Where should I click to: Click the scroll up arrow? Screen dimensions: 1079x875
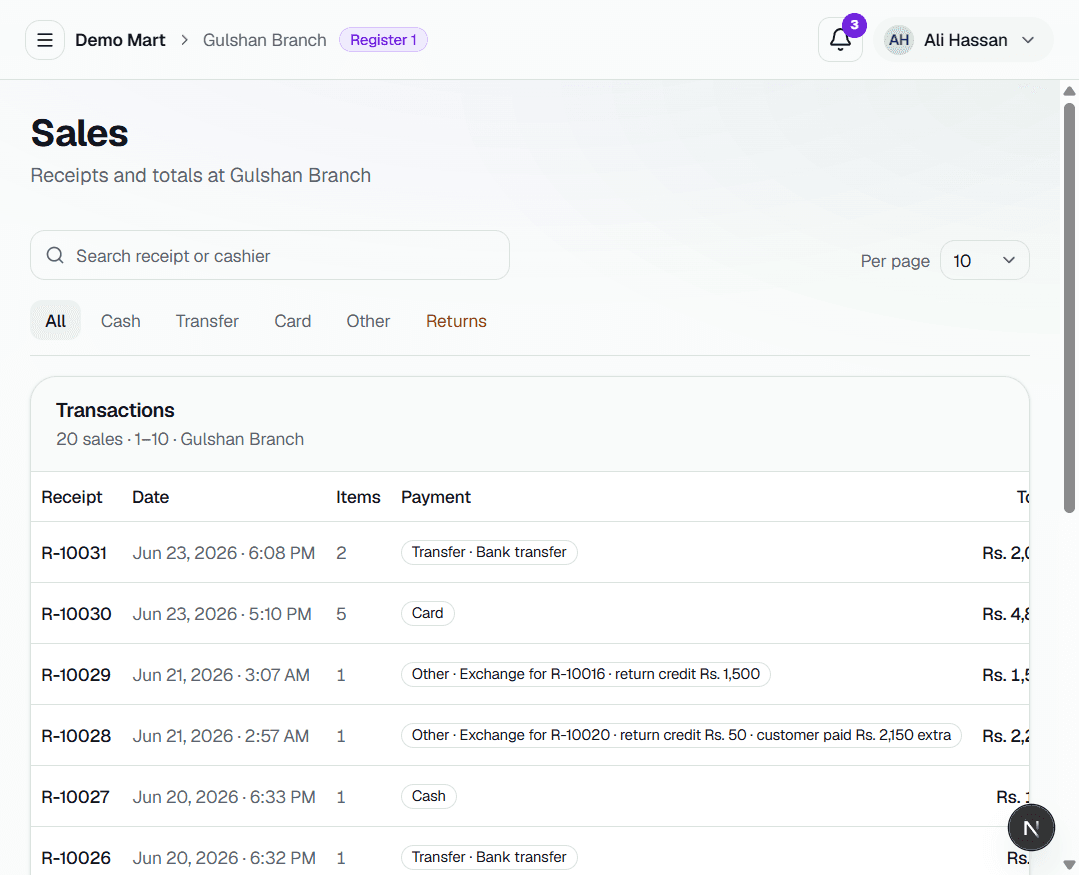click(x=1069, y=91)
